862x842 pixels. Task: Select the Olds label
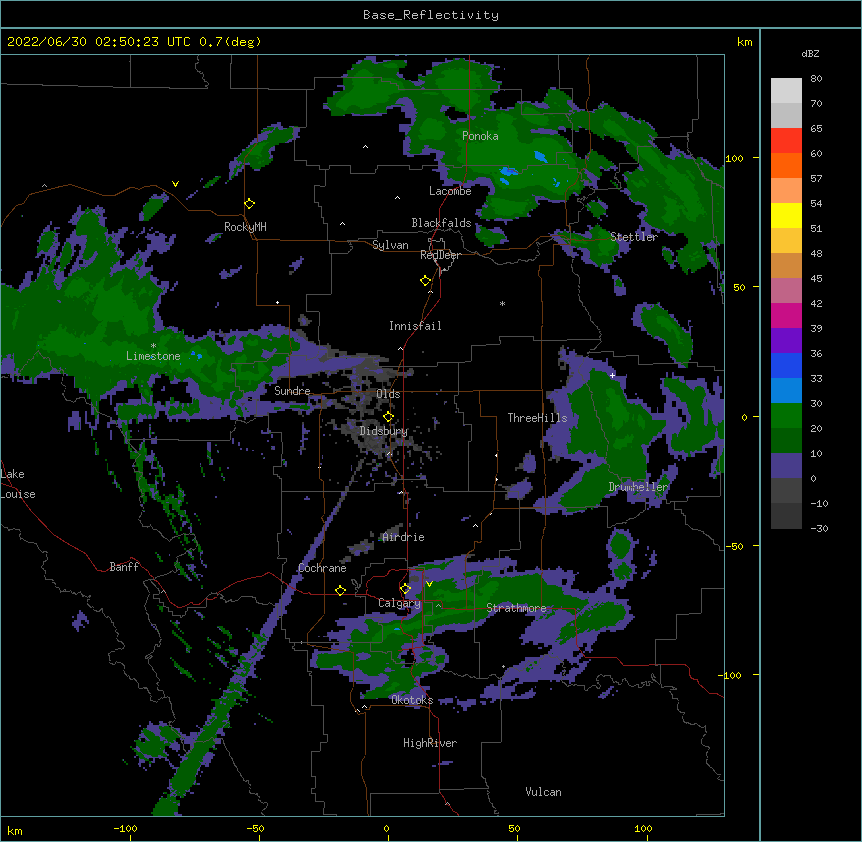coord(388,394)
